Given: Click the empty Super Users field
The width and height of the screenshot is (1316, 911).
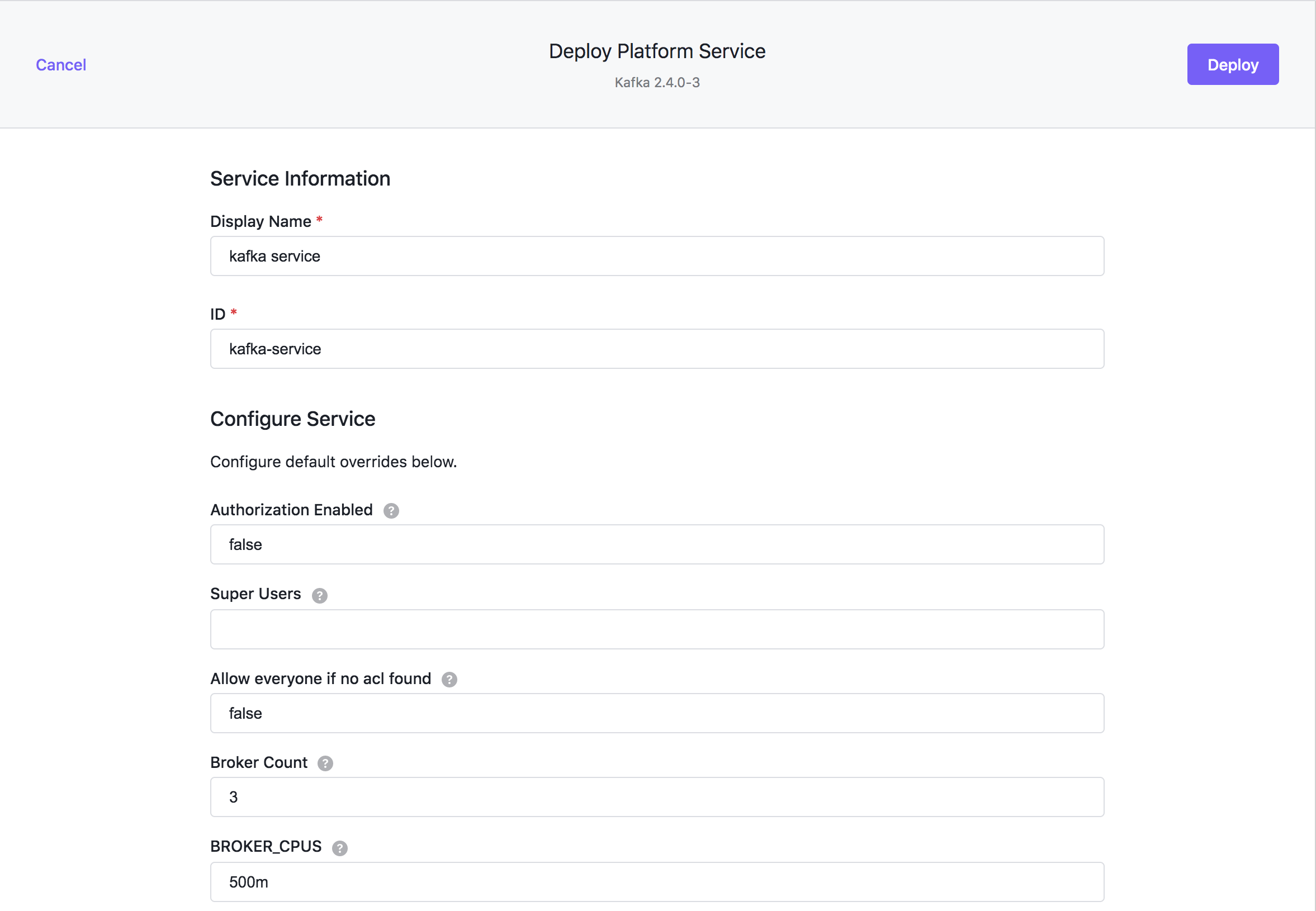Looking at the screenshot, I should pyautogui.click(x=657, y=629).
